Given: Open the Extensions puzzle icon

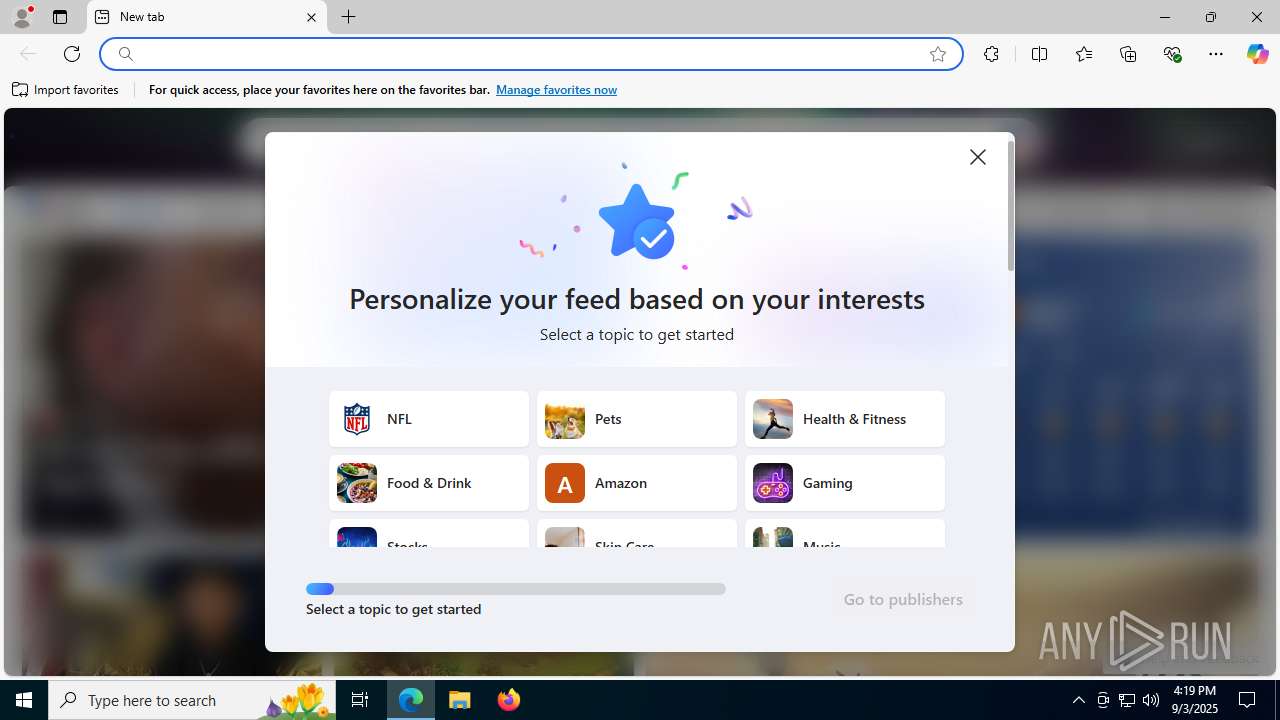Looking at the screenshot, I should 991,54.
